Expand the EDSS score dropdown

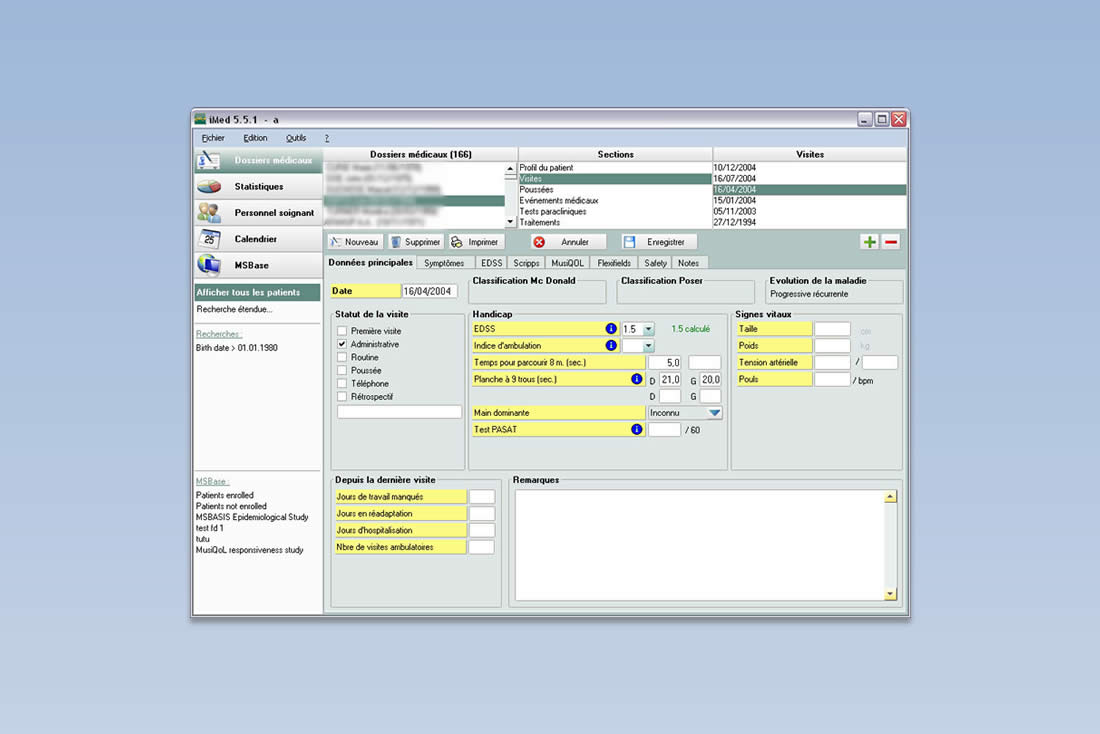pos(648,329)
